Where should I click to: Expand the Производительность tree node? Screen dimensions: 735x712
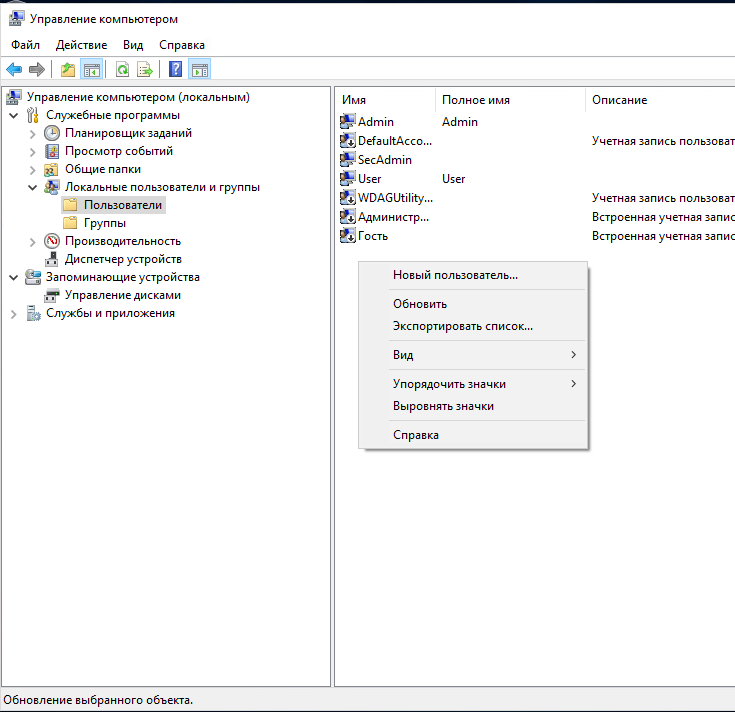click(x=33, y=241)
